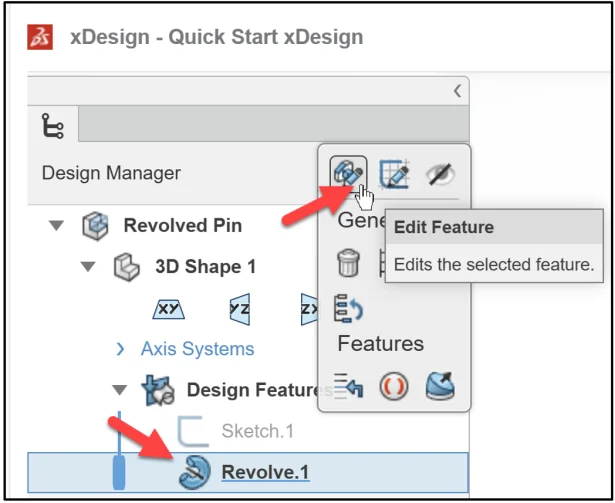The height and width of the screenshot is (503, 615).
Task: Collapse the Design Features node
Action: [x=120, y=390]
